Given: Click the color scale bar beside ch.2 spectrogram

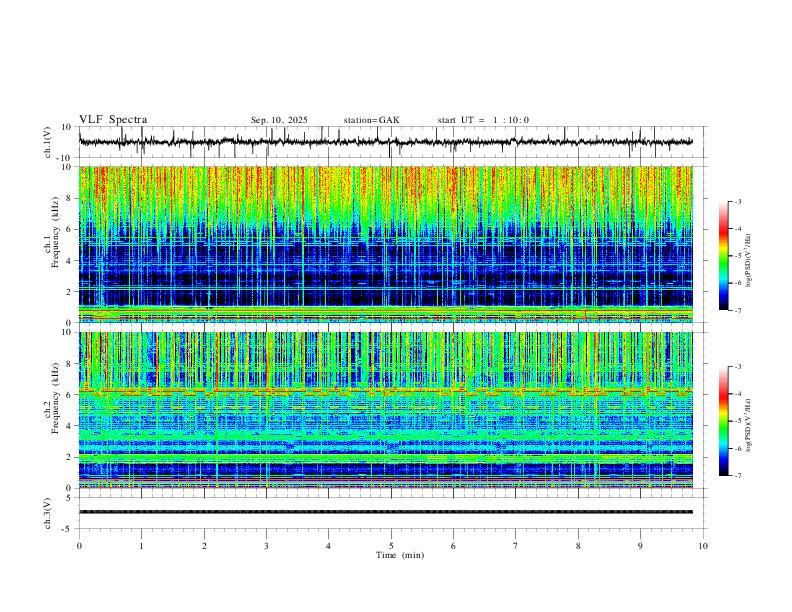Looking at the screenshot, I should (724, 421).
